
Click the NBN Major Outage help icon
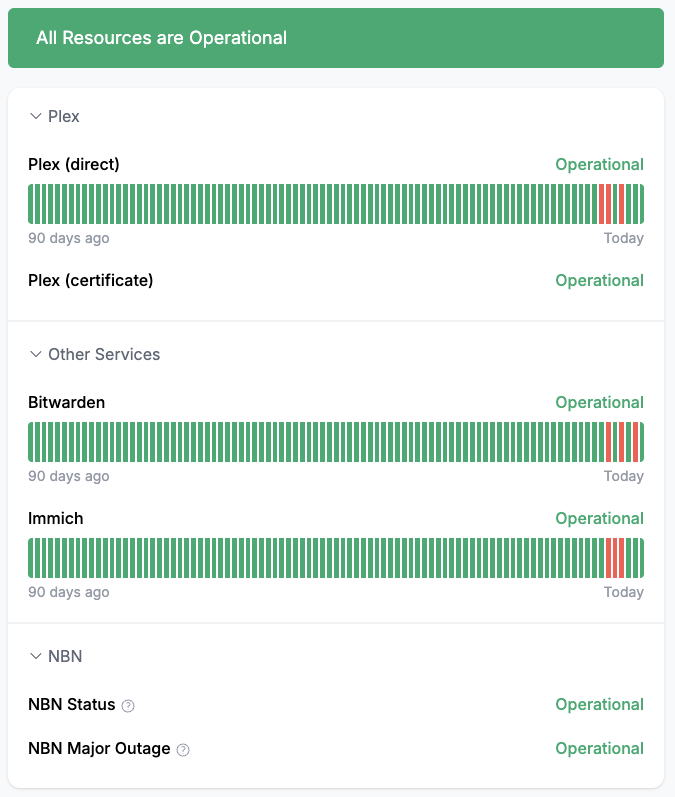click(x=183, y=750)
